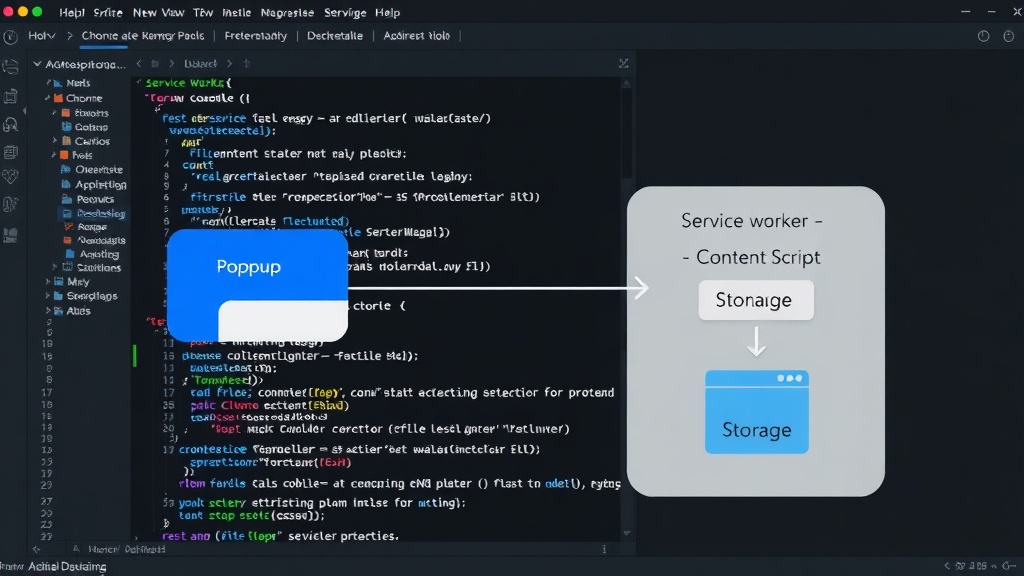This screenshot has height=576, width=1024.
Task: Go back with the breadcrumb left chevron
Action: click(139, 63)
